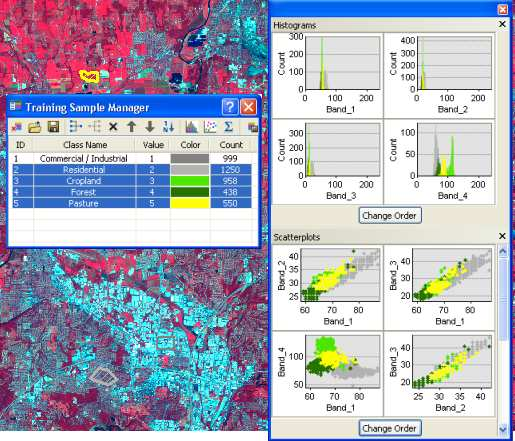Close the Scatterplots panel section
Screen dimensions: 515x441
(502, 236)
